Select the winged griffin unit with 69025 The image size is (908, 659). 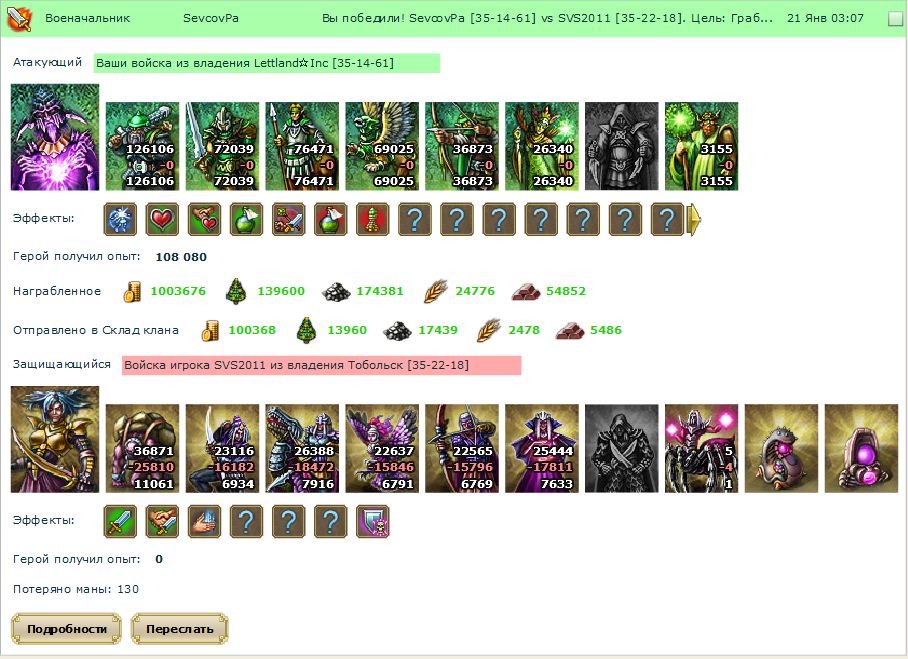(382, 146)
